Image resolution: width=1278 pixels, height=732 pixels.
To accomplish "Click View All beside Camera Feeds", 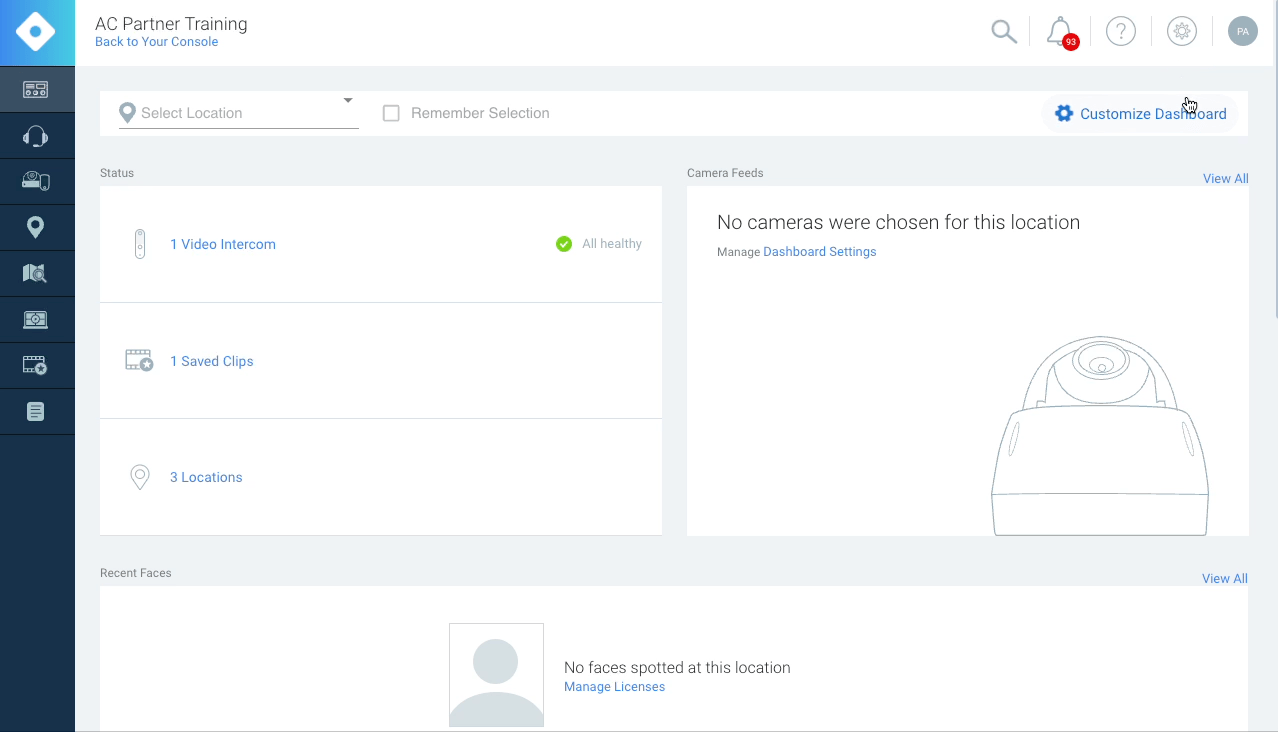I will (x=1225, y=179).
